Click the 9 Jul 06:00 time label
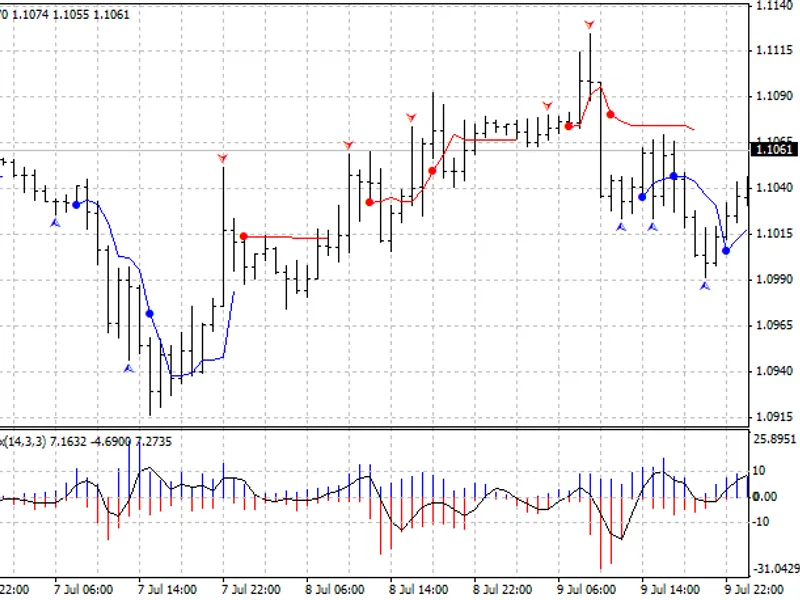800x600 pixels. pyautogui.click(x=587, y=590)
